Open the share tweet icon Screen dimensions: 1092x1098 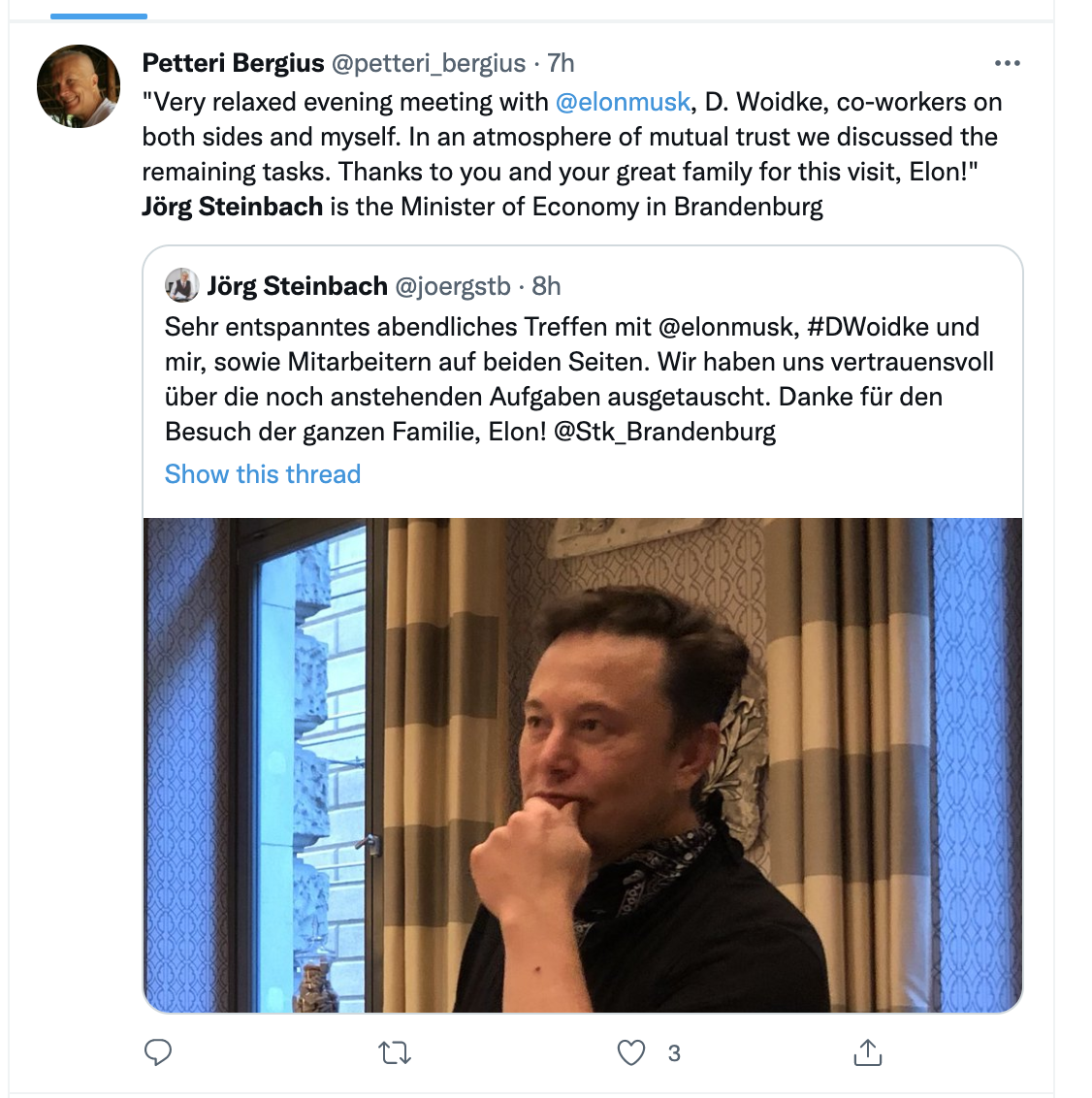(867, 1052)
